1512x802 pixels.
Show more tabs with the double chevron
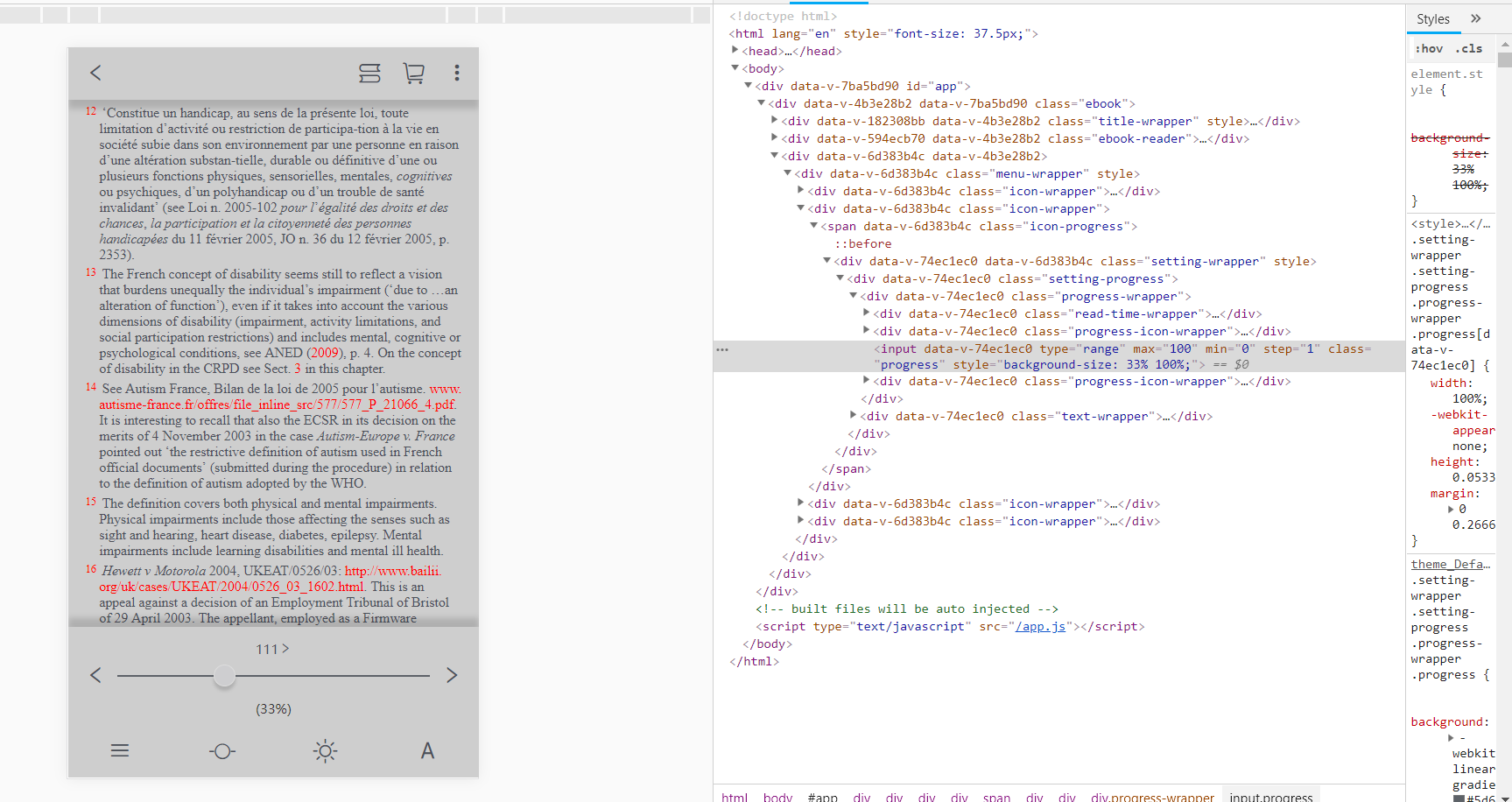click(1476, 18)
